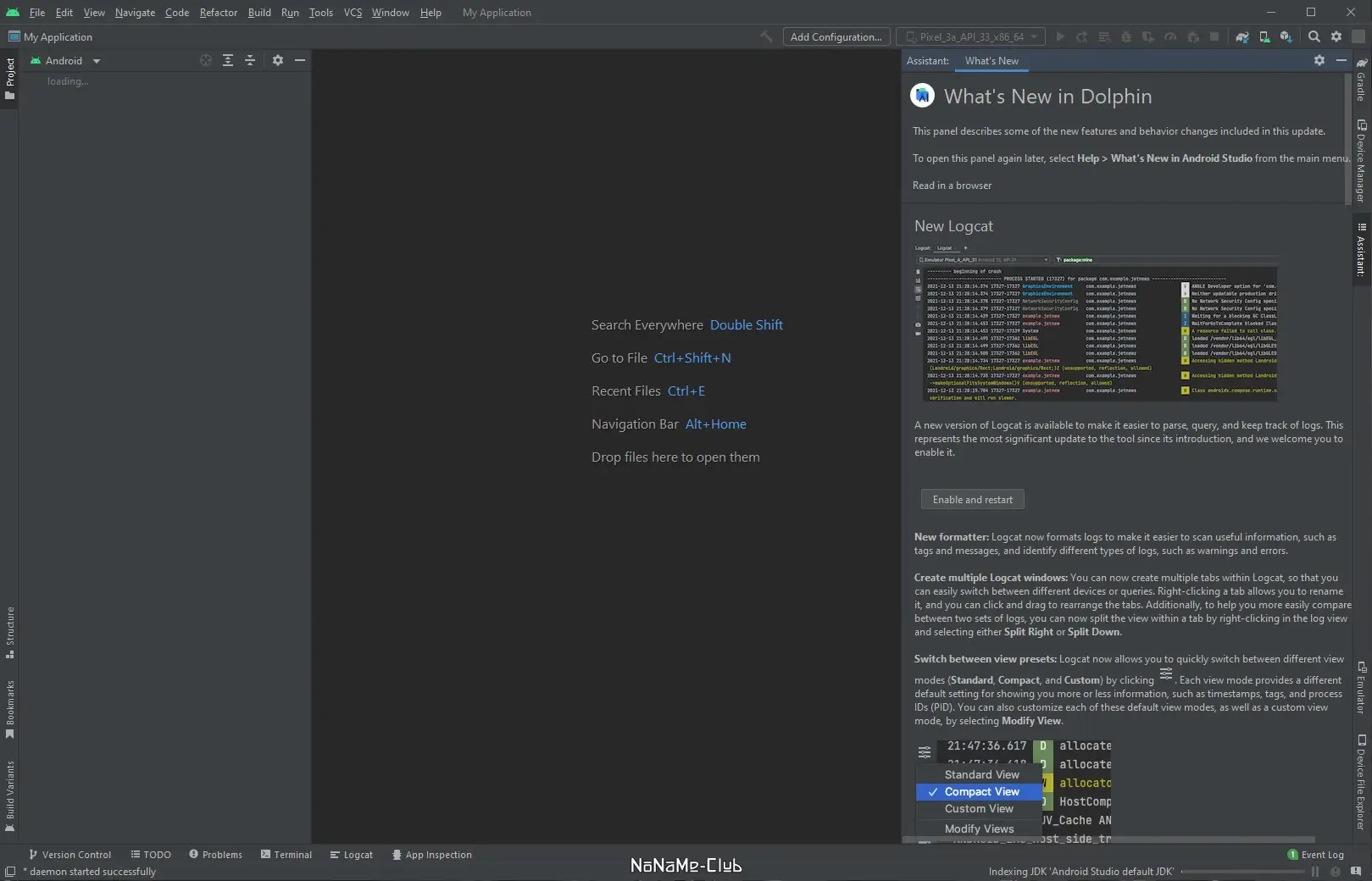
Task: Open the Device Manager toolbar icon
Action: tap(1264, 37)
